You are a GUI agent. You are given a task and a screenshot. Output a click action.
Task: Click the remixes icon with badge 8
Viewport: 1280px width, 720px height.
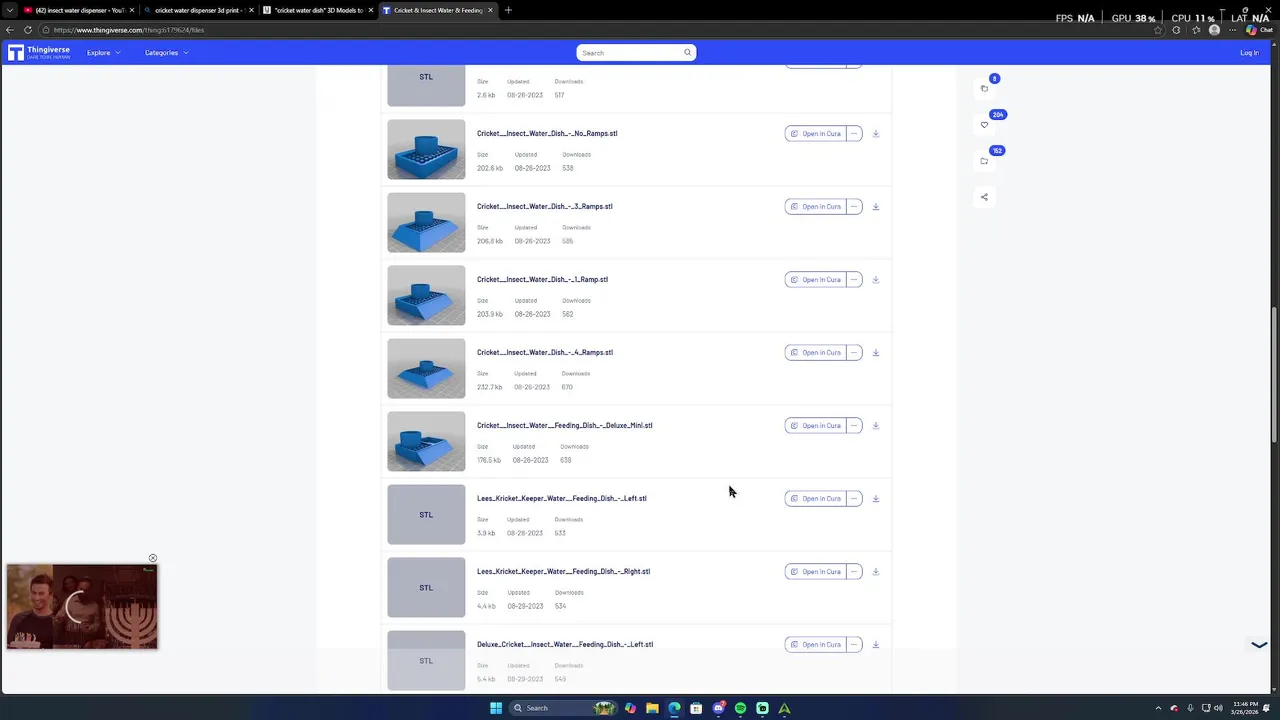point(984,88)
